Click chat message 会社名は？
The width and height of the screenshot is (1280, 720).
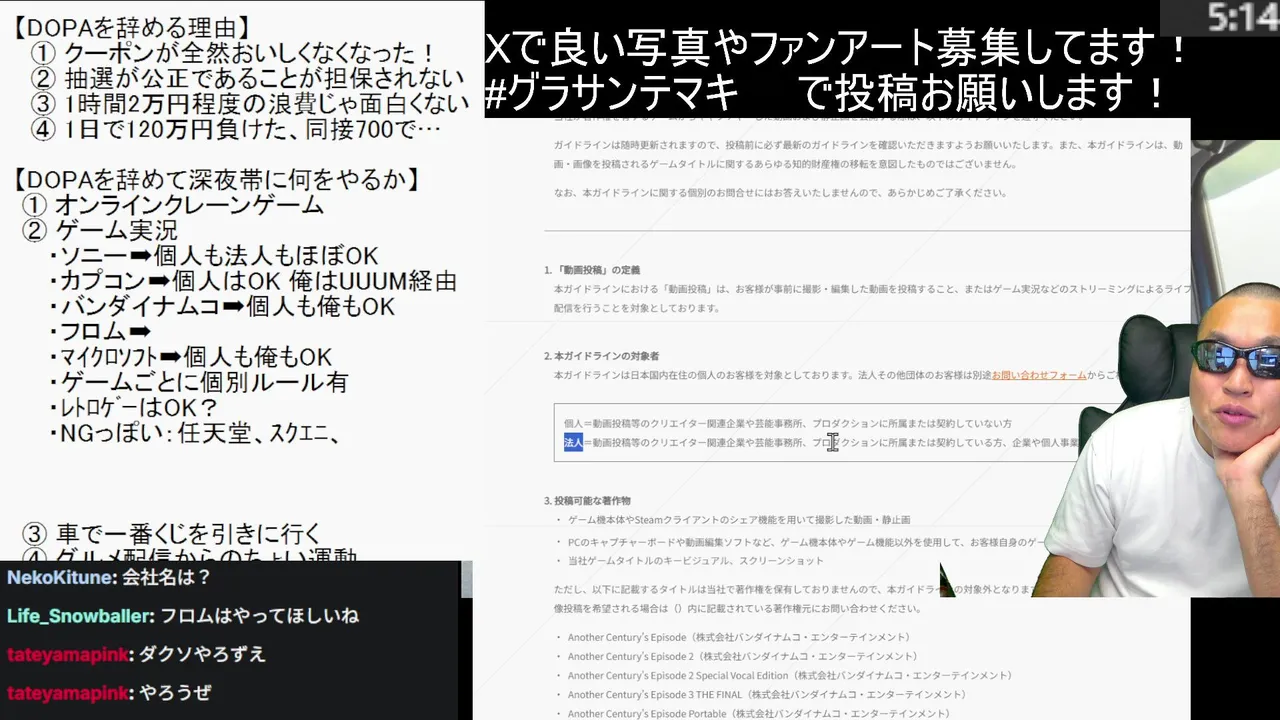point(165,577)
